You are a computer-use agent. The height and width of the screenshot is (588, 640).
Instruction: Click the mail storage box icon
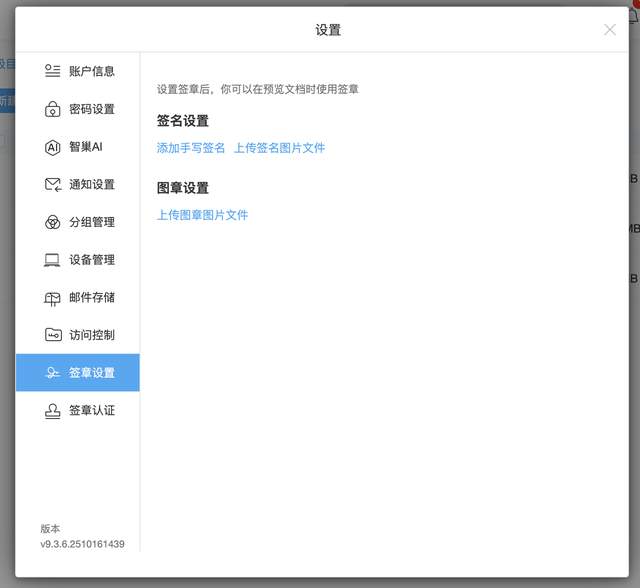[x=52, y=298]
